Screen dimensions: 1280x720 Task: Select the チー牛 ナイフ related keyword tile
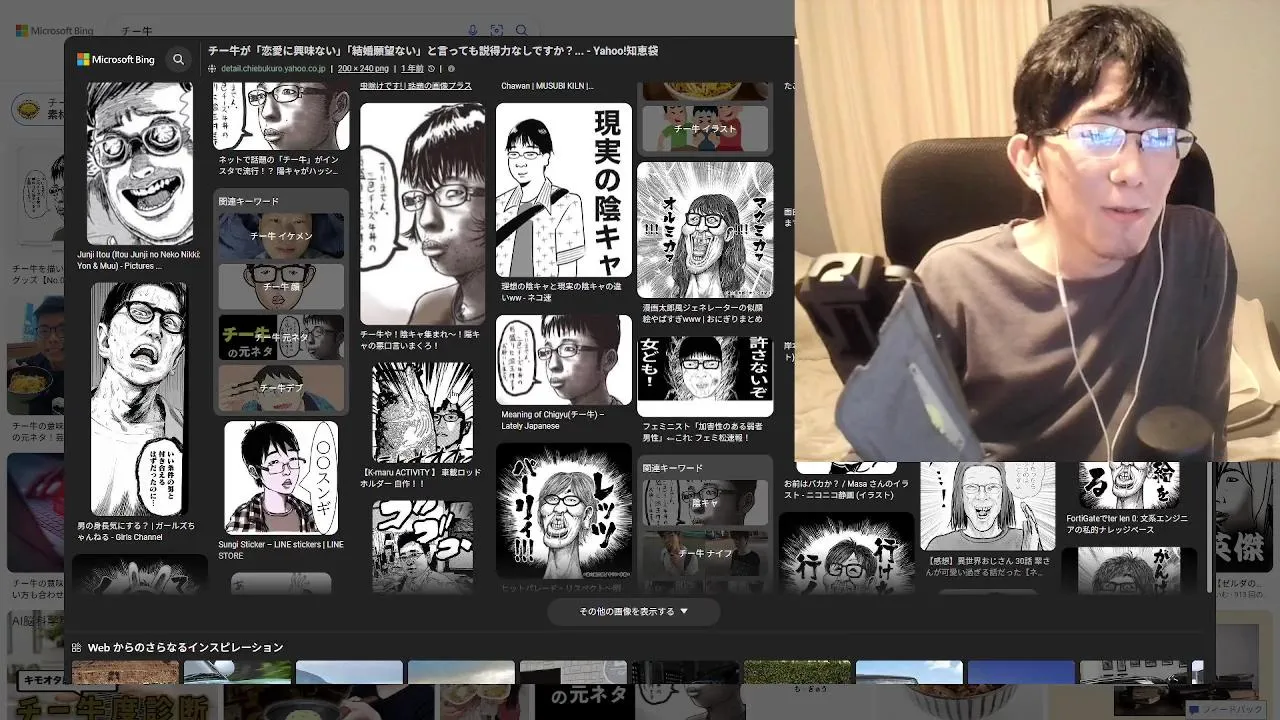point(705,553)
